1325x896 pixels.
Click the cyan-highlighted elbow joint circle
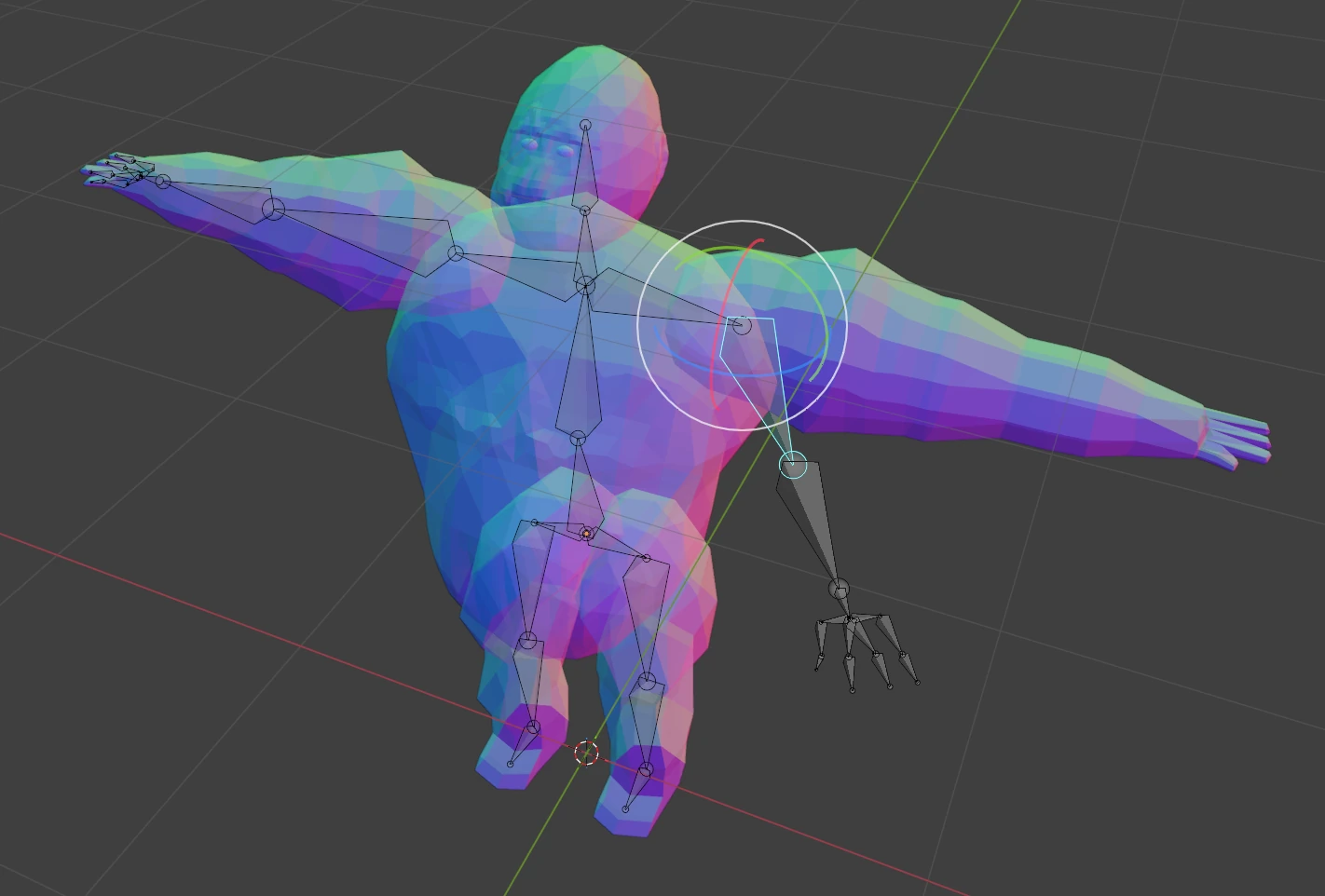pos(793,464)
